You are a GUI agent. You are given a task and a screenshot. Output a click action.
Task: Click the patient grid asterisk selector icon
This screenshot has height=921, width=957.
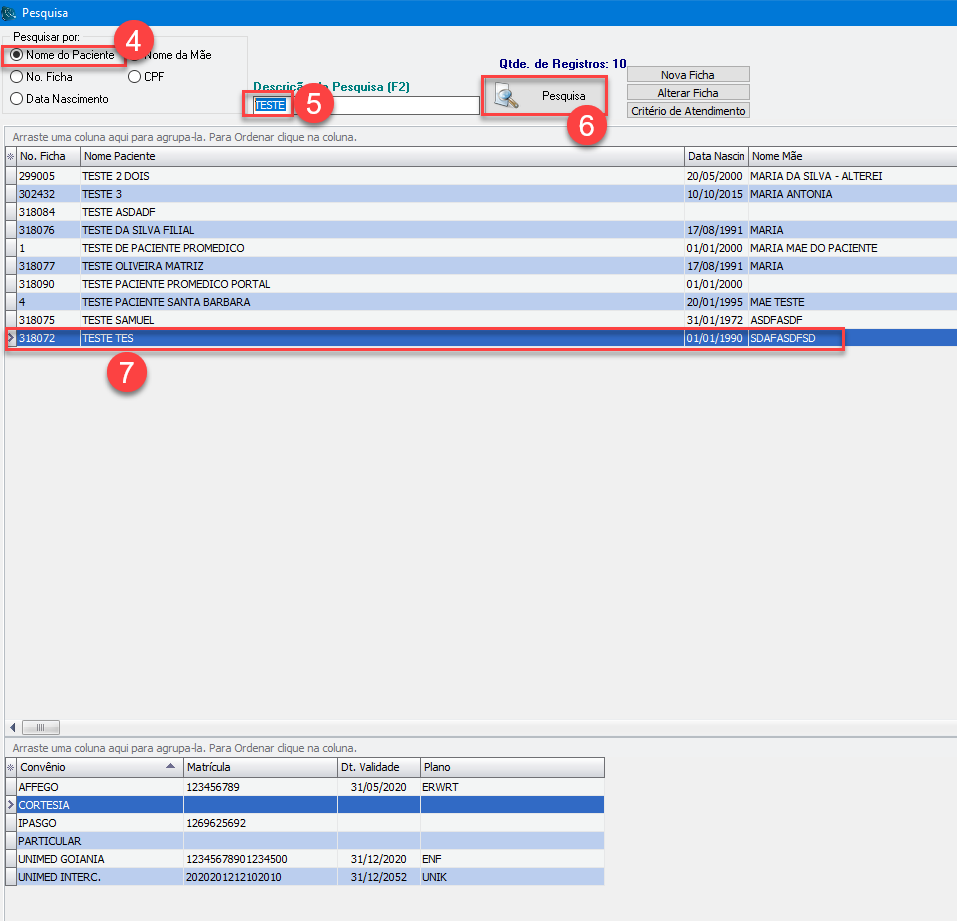coord(10,157)
